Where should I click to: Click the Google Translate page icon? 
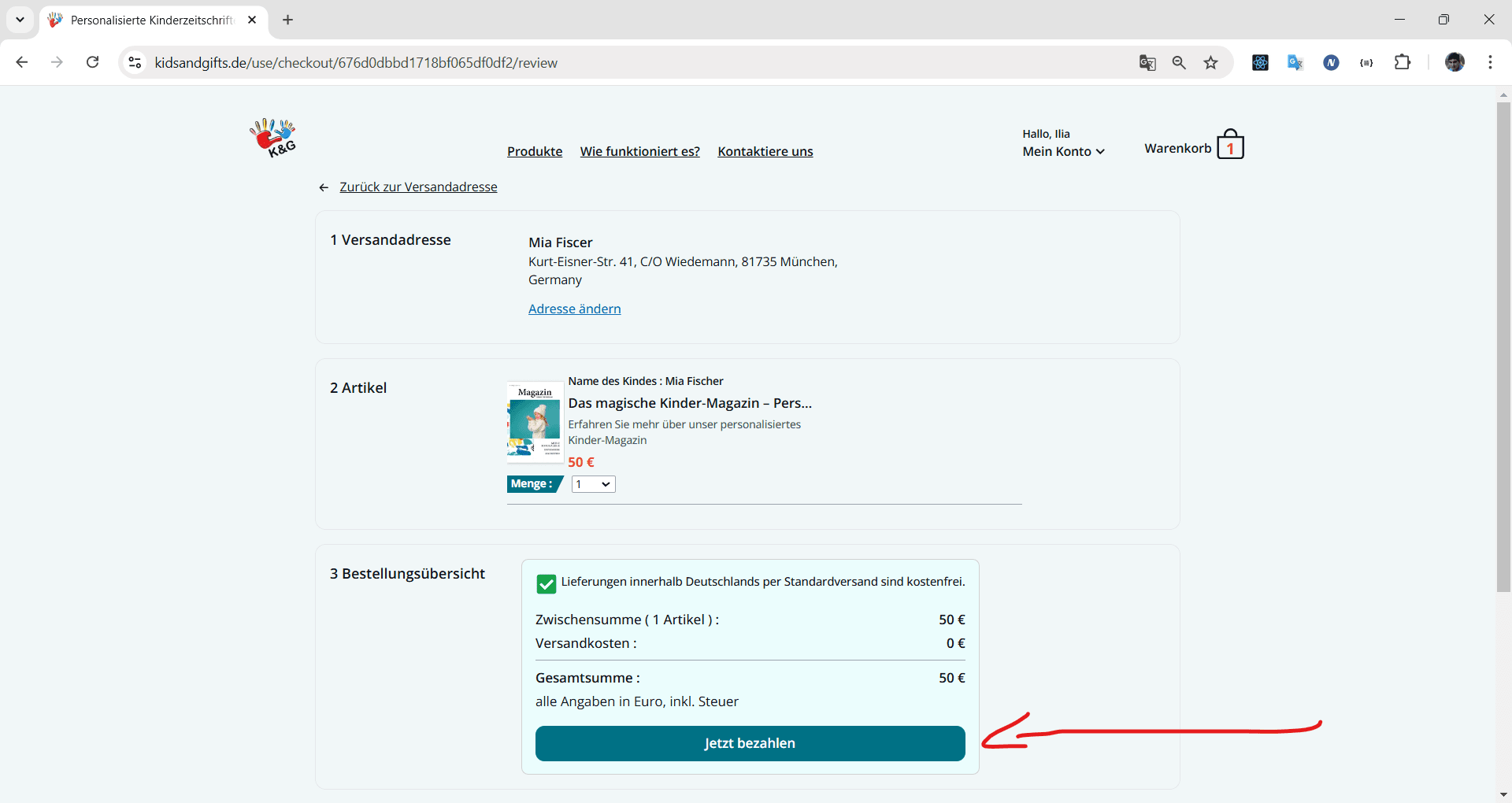pyautogui.click(x=1147, y=63)
